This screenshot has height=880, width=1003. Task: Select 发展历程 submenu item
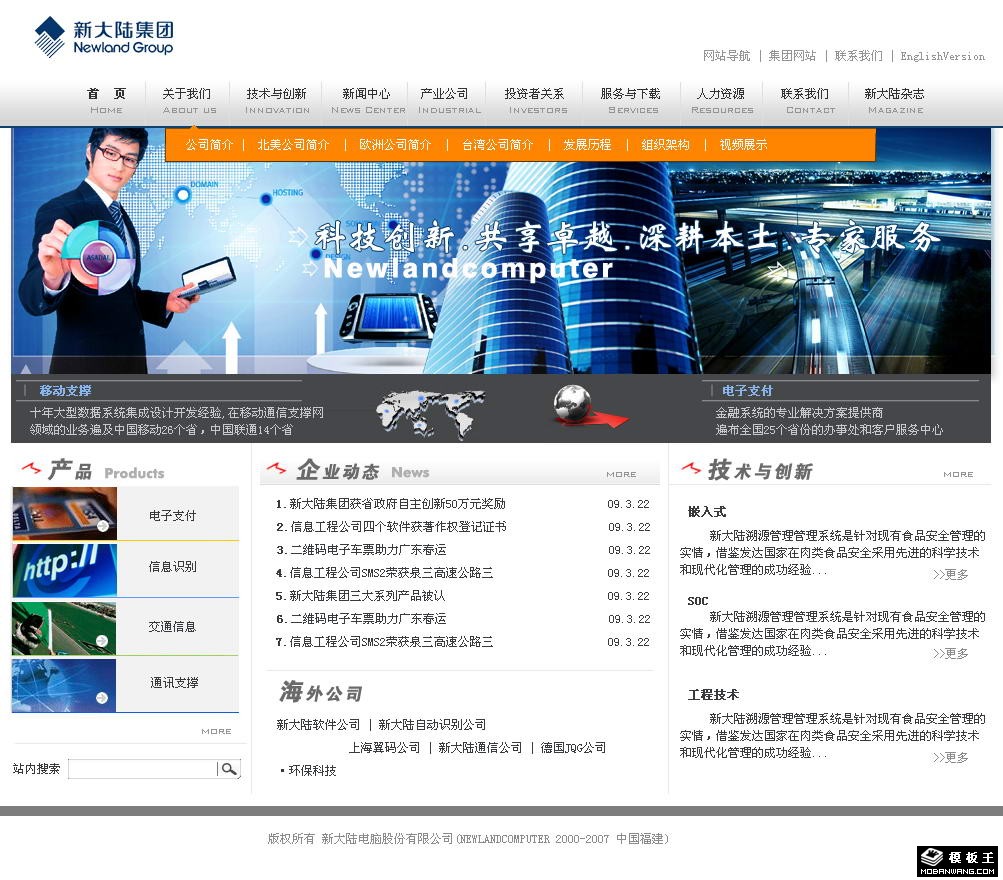coord(587,145)
